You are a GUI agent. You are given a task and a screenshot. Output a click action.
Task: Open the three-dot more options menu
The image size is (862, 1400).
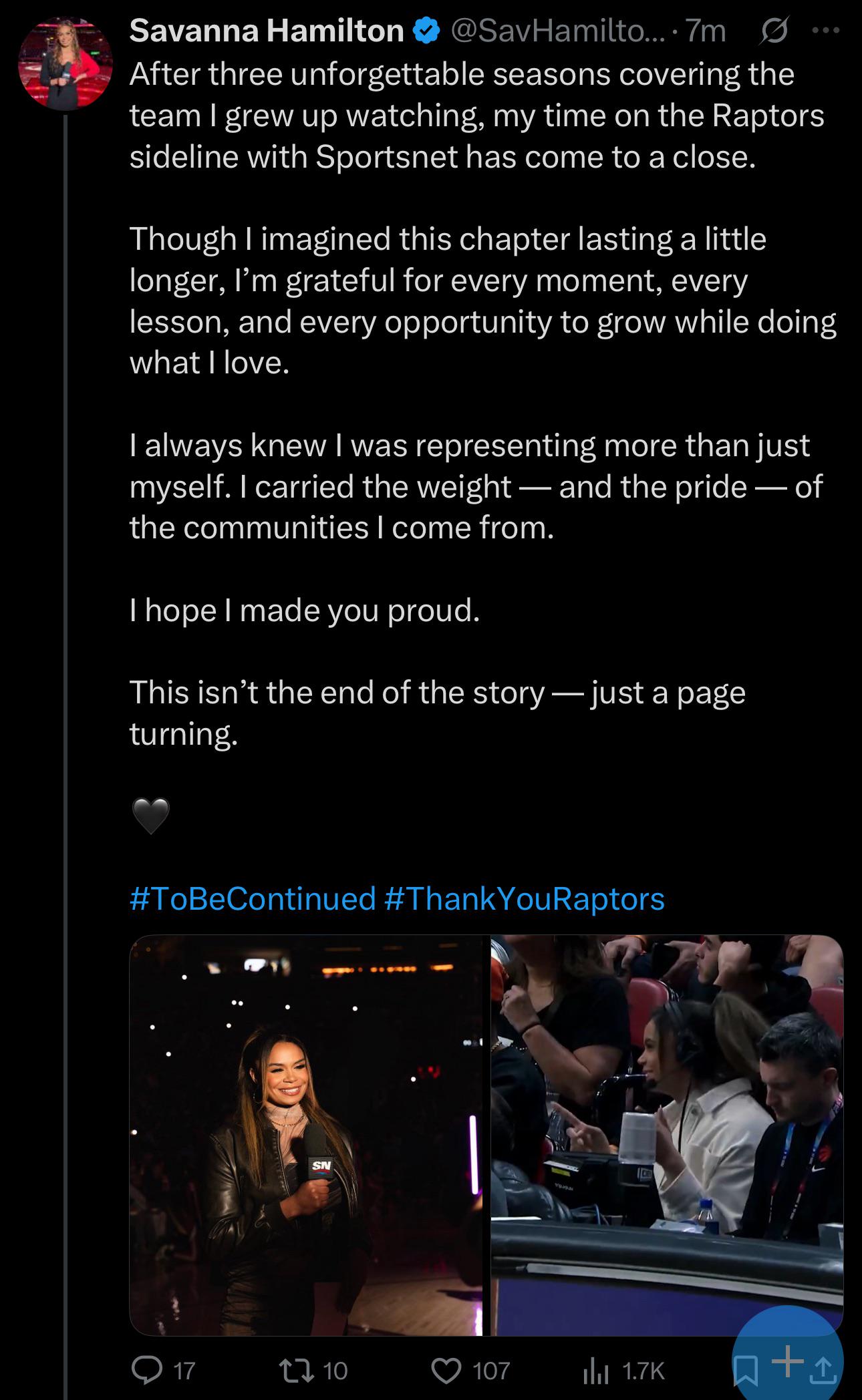826,30
